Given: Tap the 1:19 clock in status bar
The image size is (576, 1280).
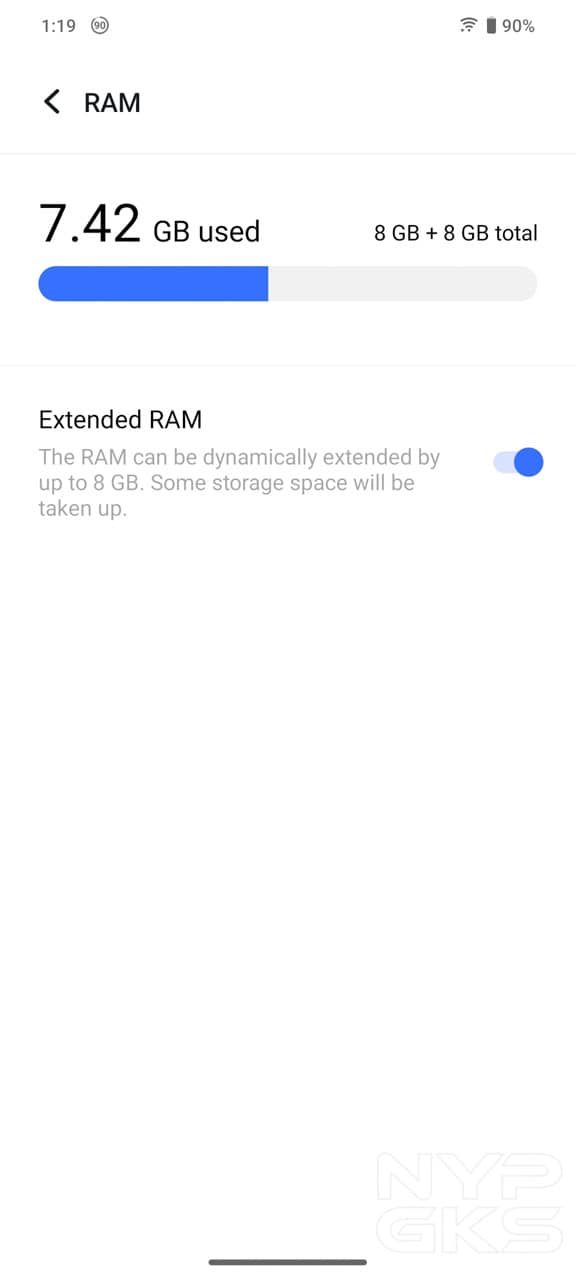Looking at the screenshot, I should point(58,26).
